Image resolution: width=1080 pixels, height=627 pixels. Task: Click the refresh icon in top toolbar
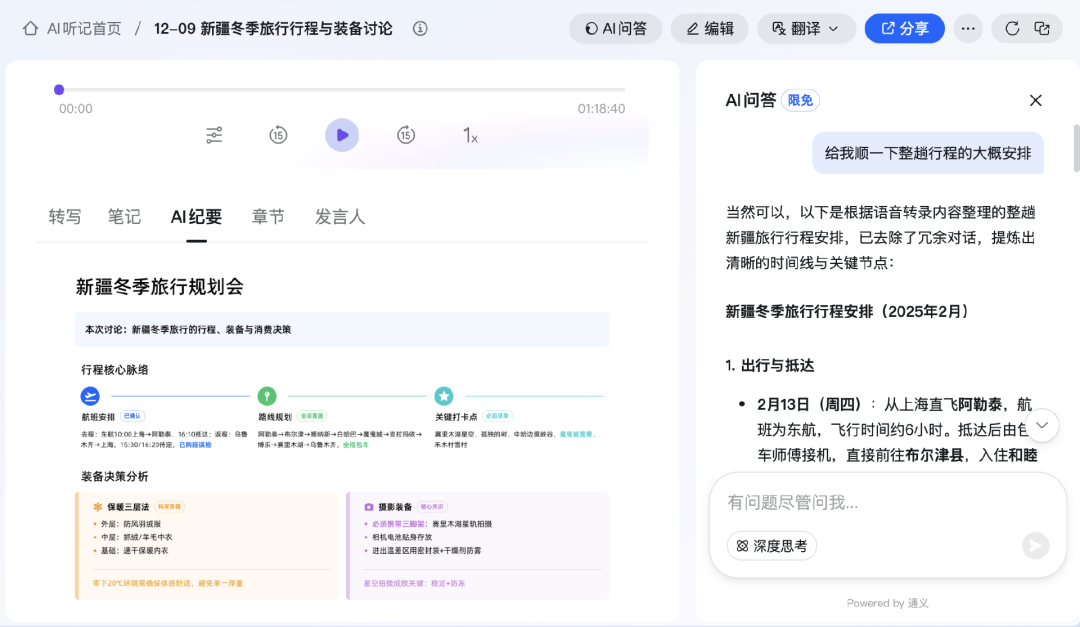coord(1012,28)
